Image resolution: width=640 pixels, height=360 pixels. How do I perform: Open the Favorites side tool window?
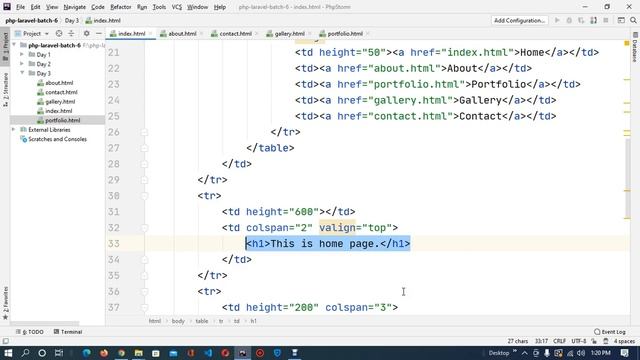point(5,303)
